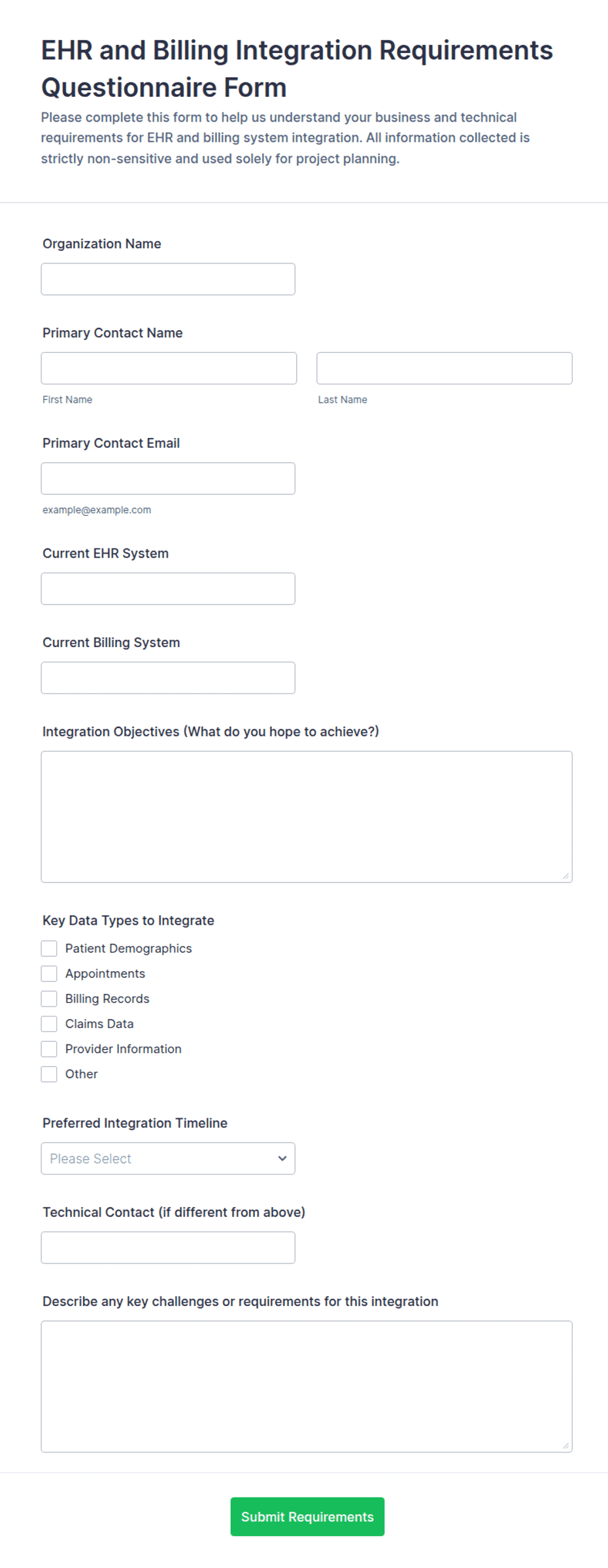608x1568 pixels.
Task: Click inside the Integration Objectives textarea
Action: pos(307,817)
